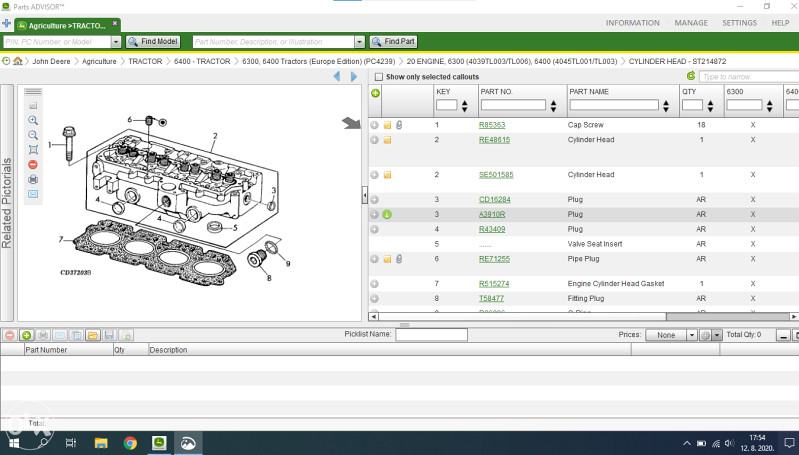Open part number RE48615 link
Image resolution: width=799 pixels, height=455 pixels.
(x=494, y=140)
